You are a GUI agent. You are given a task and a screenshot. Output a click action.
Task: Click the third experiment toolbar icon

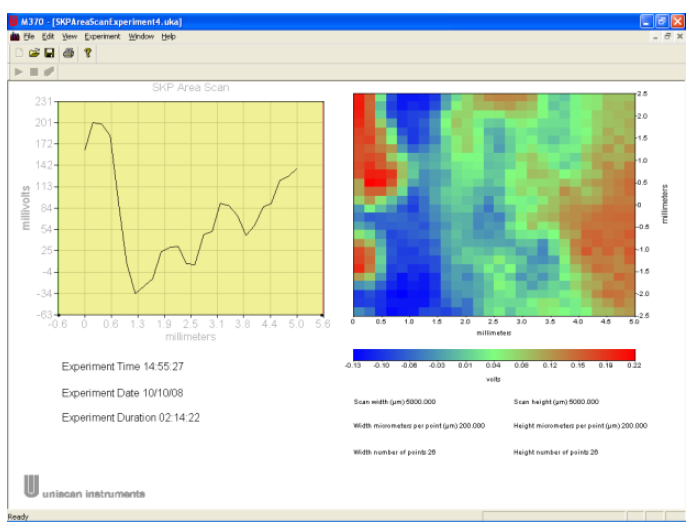click(49, 71)
